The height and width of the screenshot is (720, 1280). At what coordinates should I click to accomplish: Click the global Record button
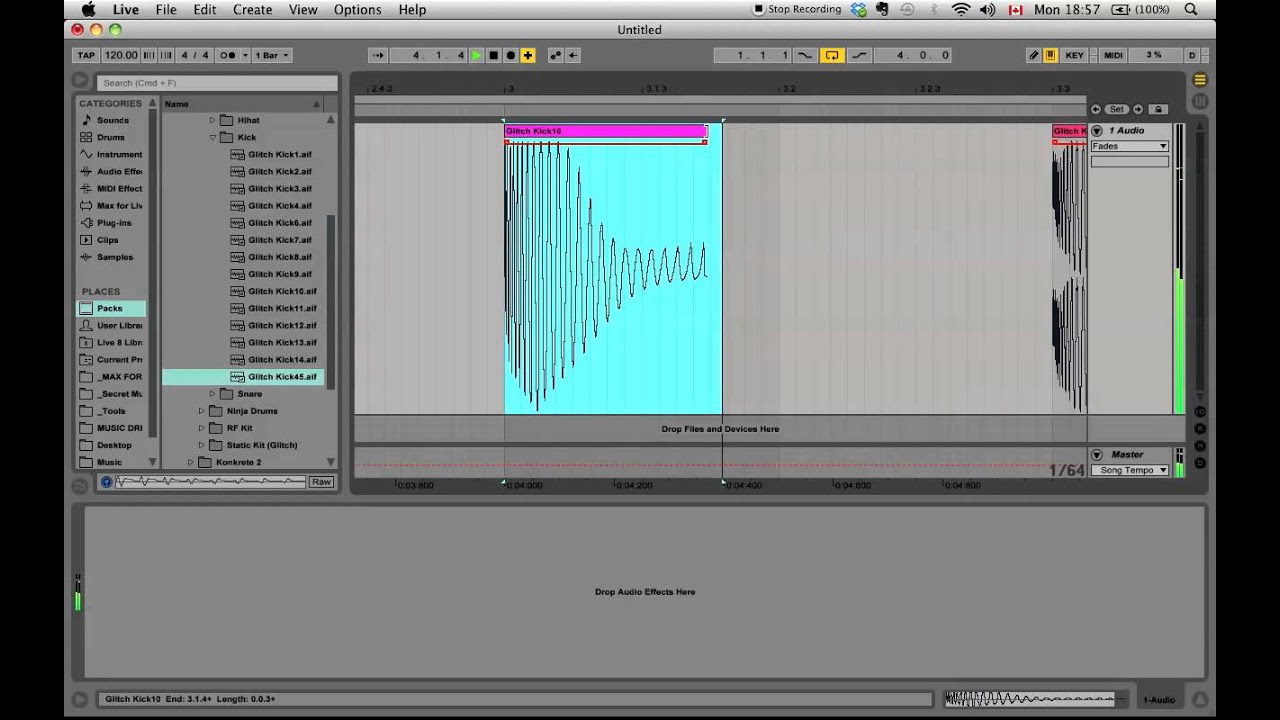[510, 56]
